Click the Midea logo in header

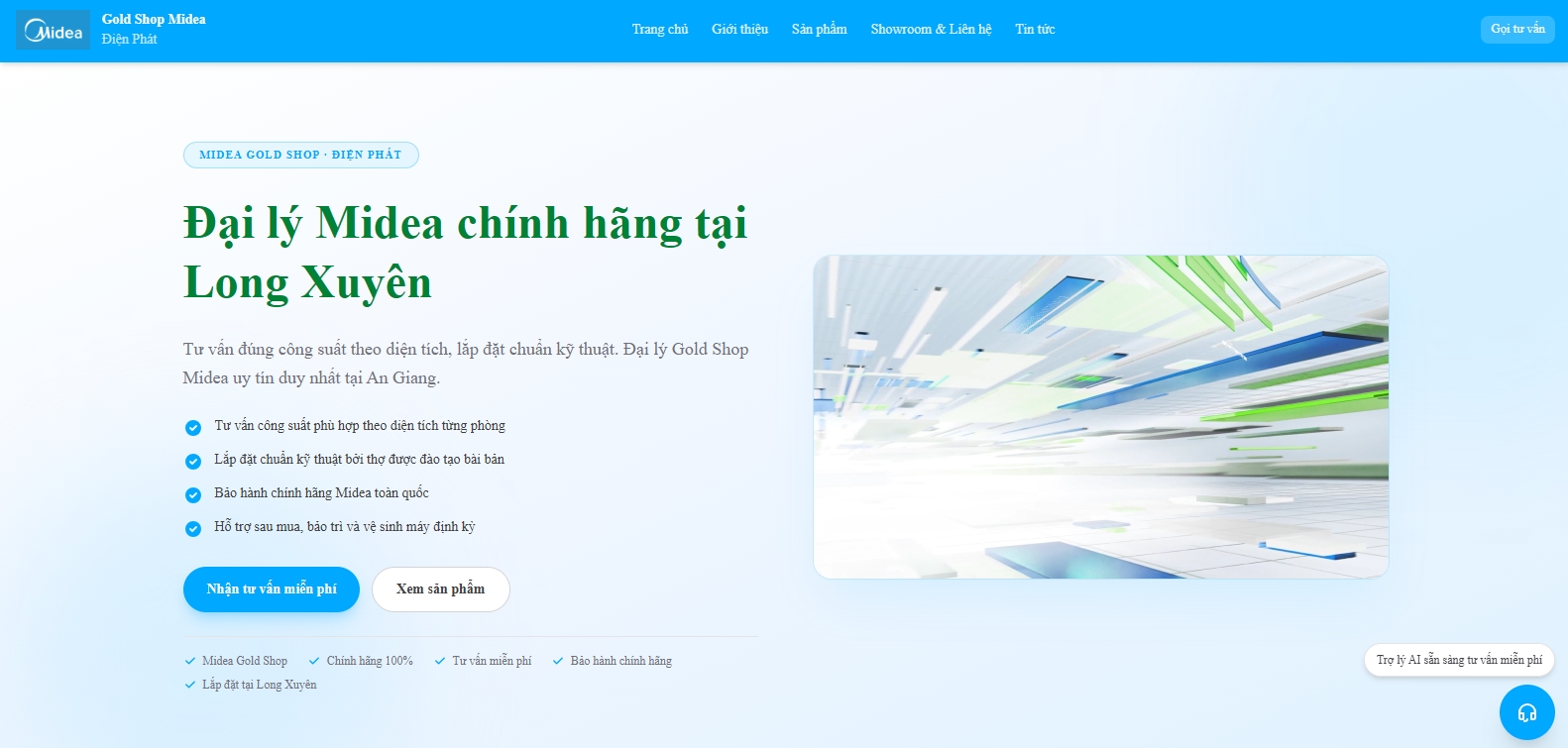coord(53,30)
